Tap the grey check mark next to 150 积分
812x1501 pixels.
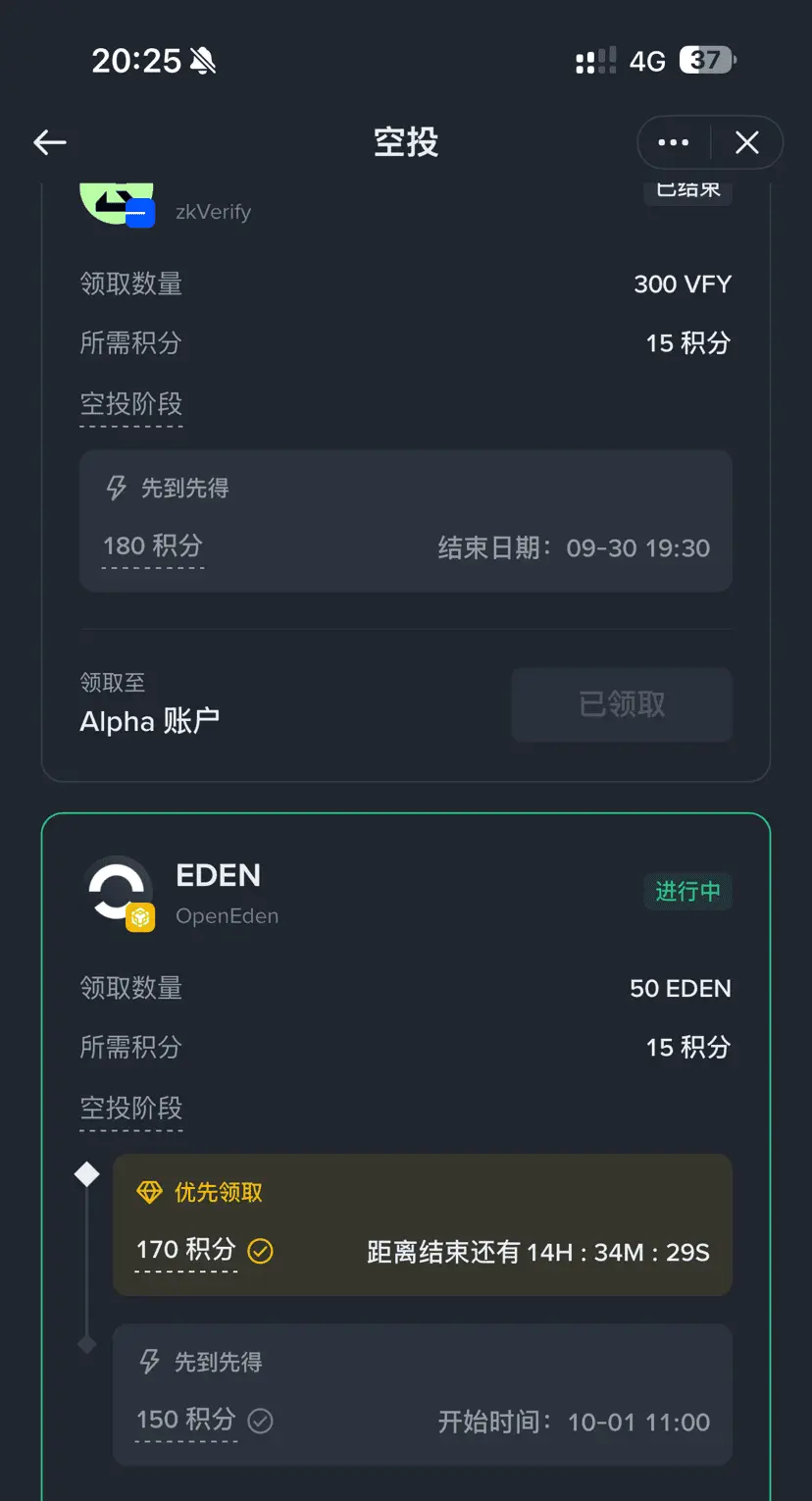coord(260,1421)
